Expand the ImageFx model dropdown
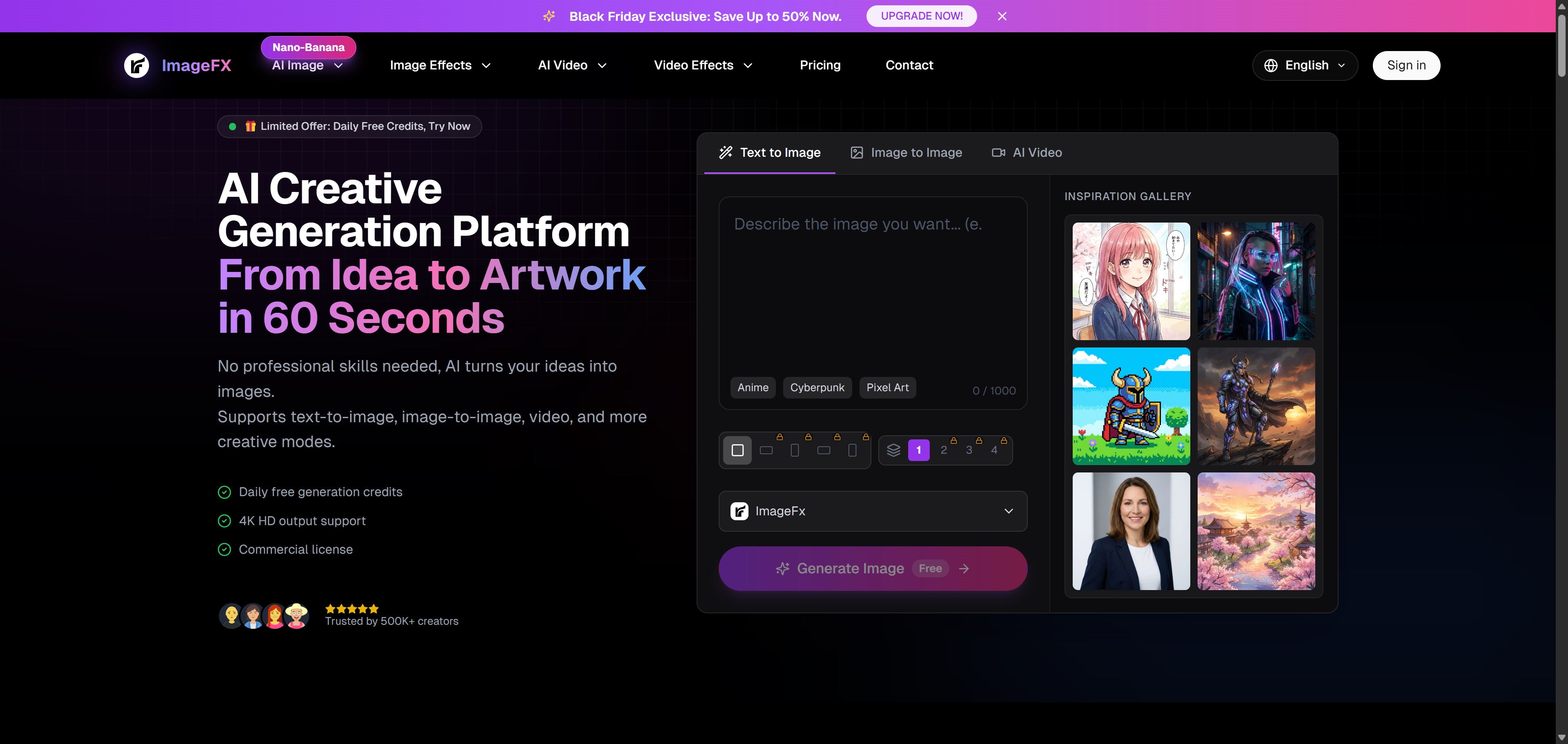The height and width of the screenshot is (744, 1568). (872, 511)
